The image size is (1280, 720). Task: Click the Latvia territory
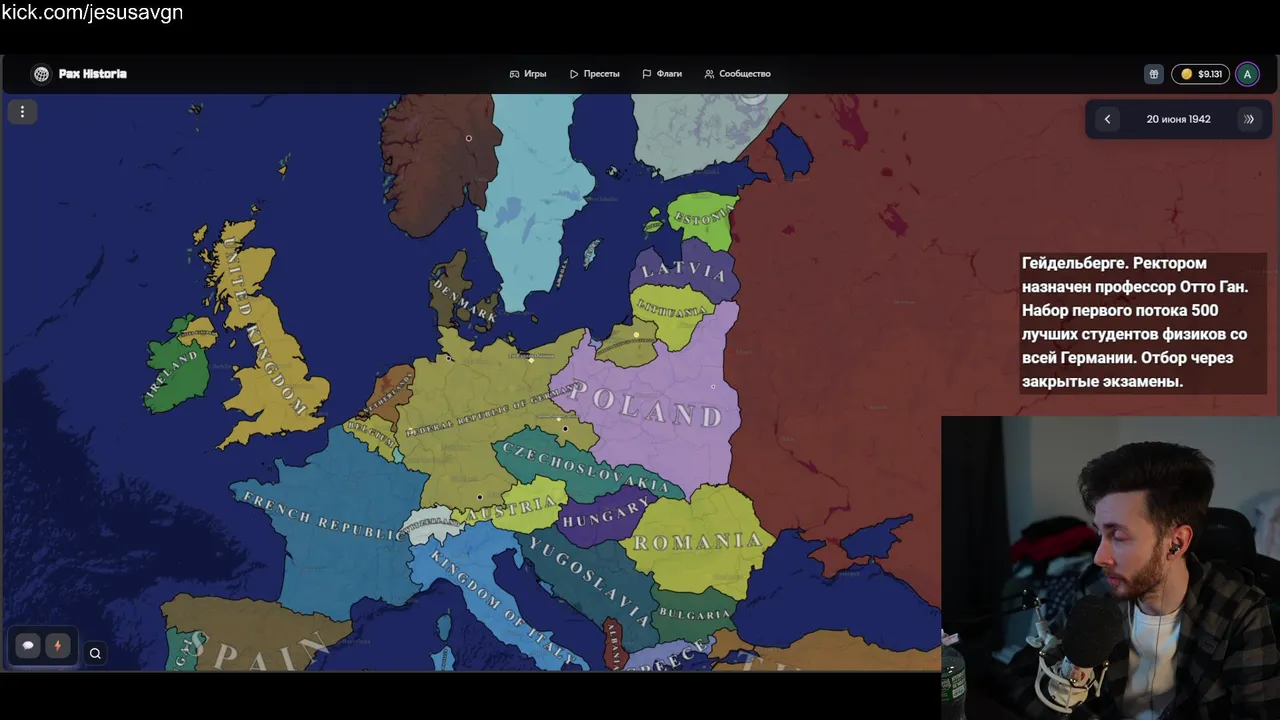coord(685,270)
